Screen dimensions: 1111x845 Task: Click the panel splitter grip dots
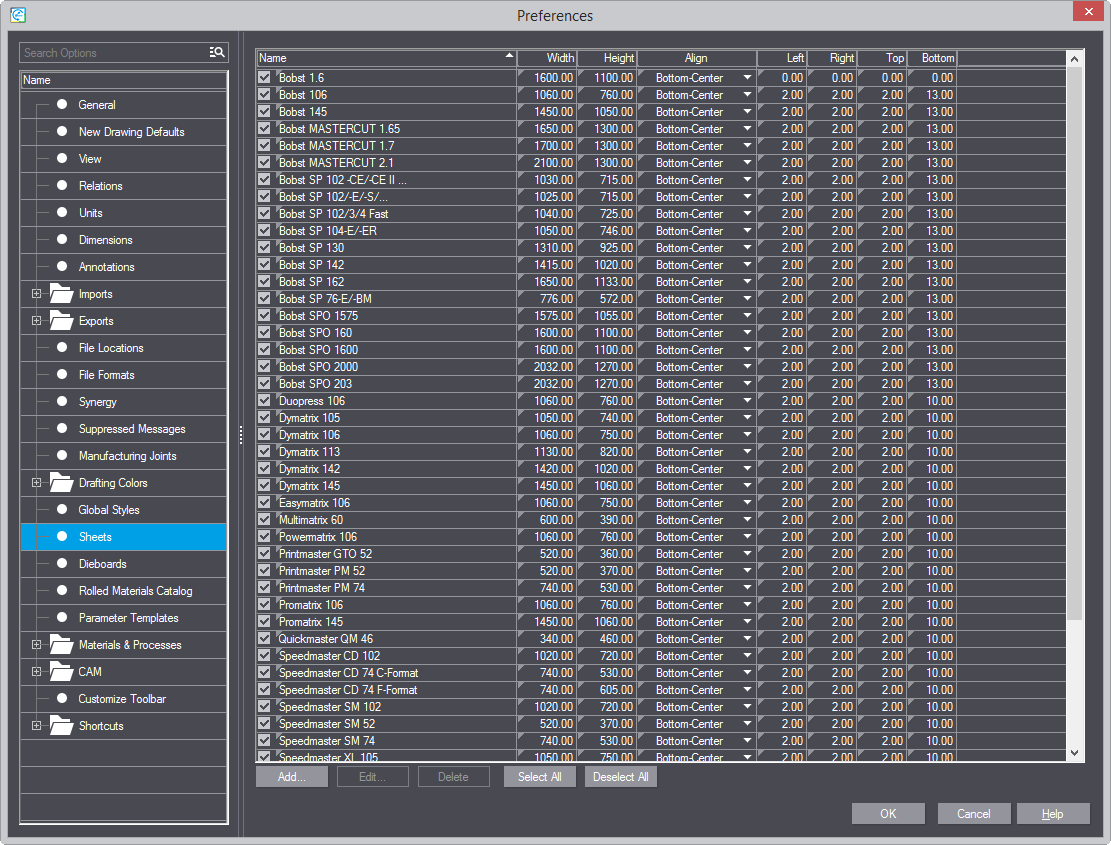click(241, 435)
